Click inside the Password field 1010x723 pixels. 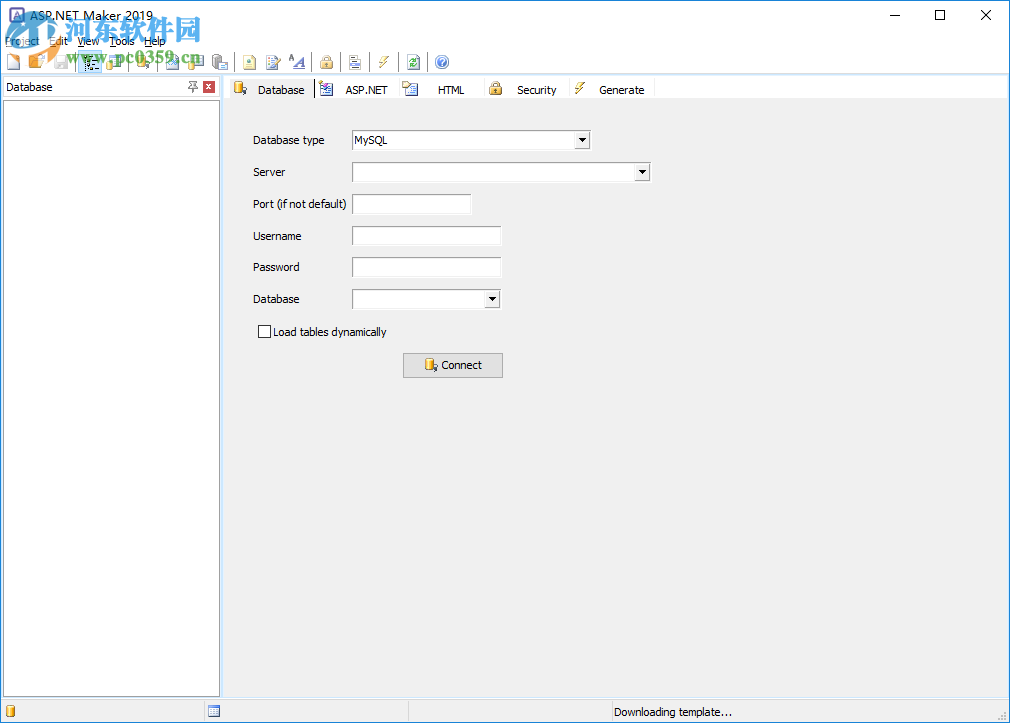(x=426, y=267)
